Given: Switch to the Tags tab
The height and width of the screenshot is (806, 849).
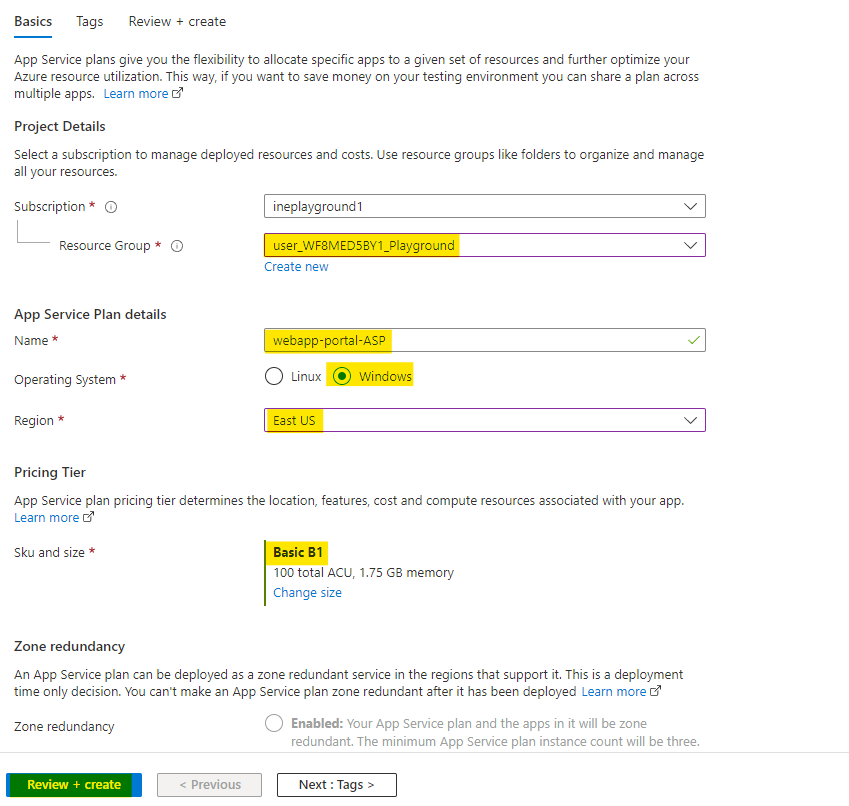Looking at the screenshot, I should pos(90,21).
